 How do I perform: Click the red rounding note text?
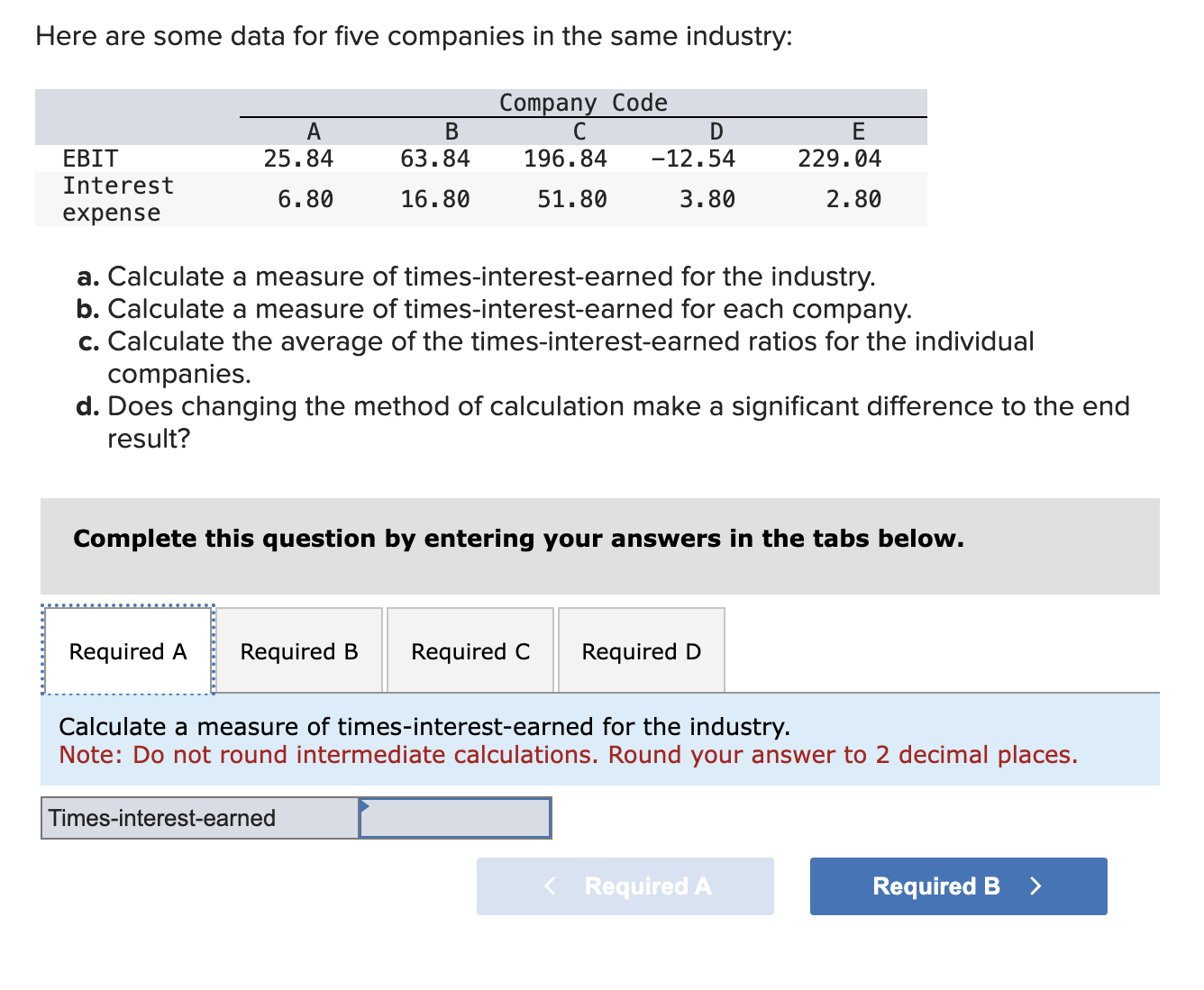(x=568, y=755)
